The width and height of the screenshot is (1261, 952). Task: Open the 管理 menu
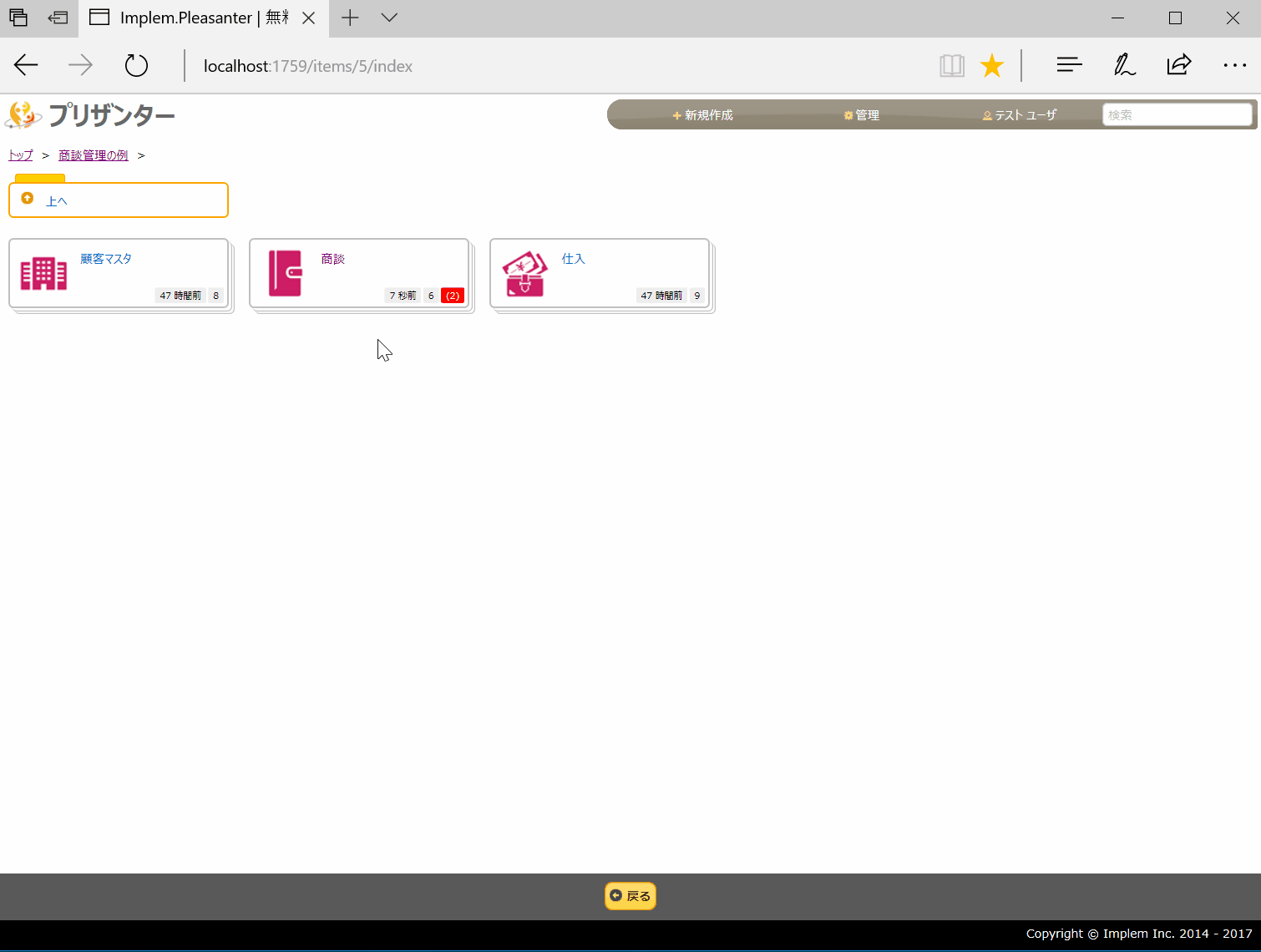click(x=861, y=115)
